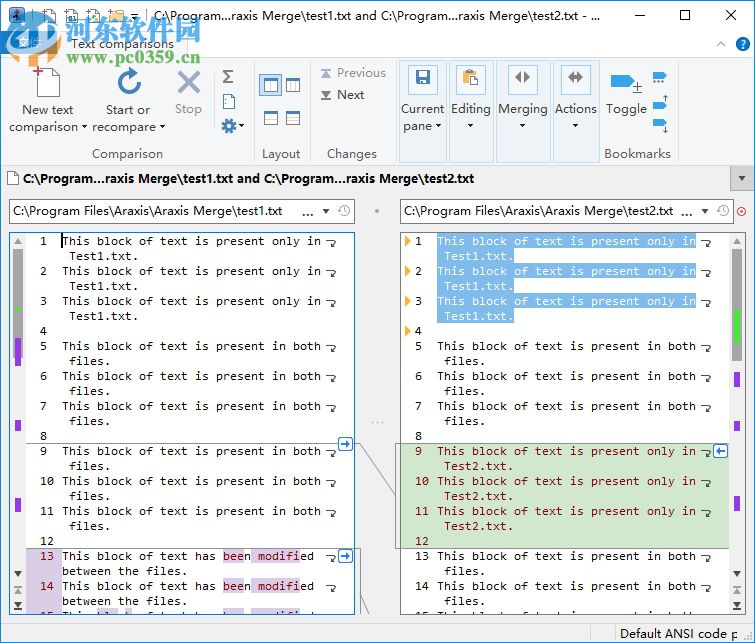The width and height of the screenshot is (755, 643).
Task: Open the Text comparisons ribbon tab
Action: pos(122,44)
